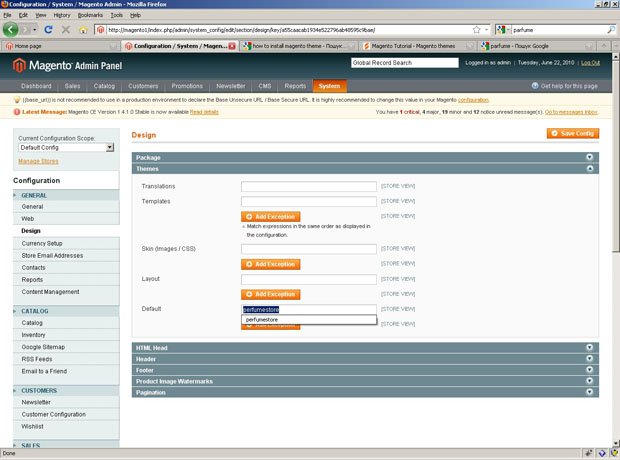Switch to the Home page browser tab
The image size is (620, 460).
tap(60, 46)
